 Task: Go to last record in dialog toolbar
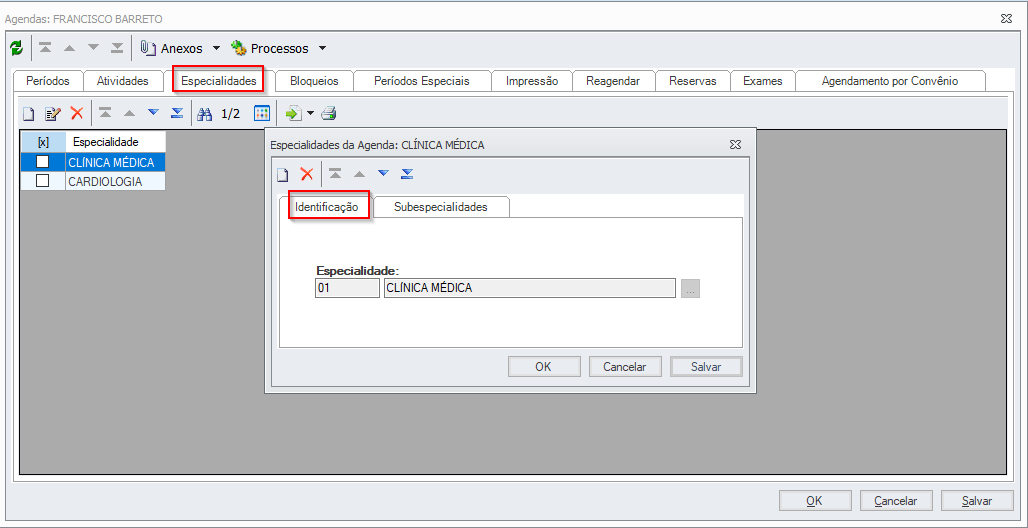pyautogui.click(x=407, y=174)
